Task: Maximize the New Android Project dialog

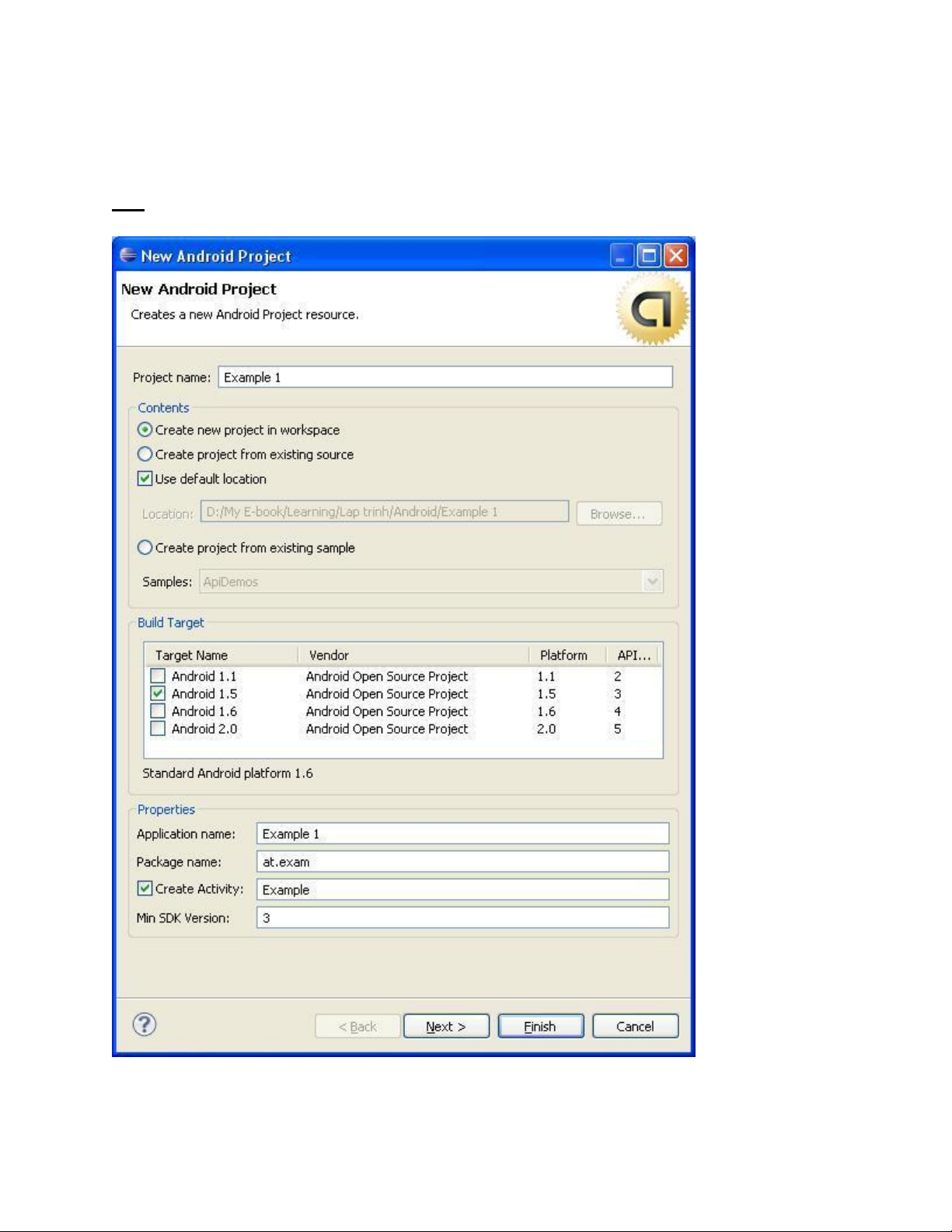Action: coord(648,256)
